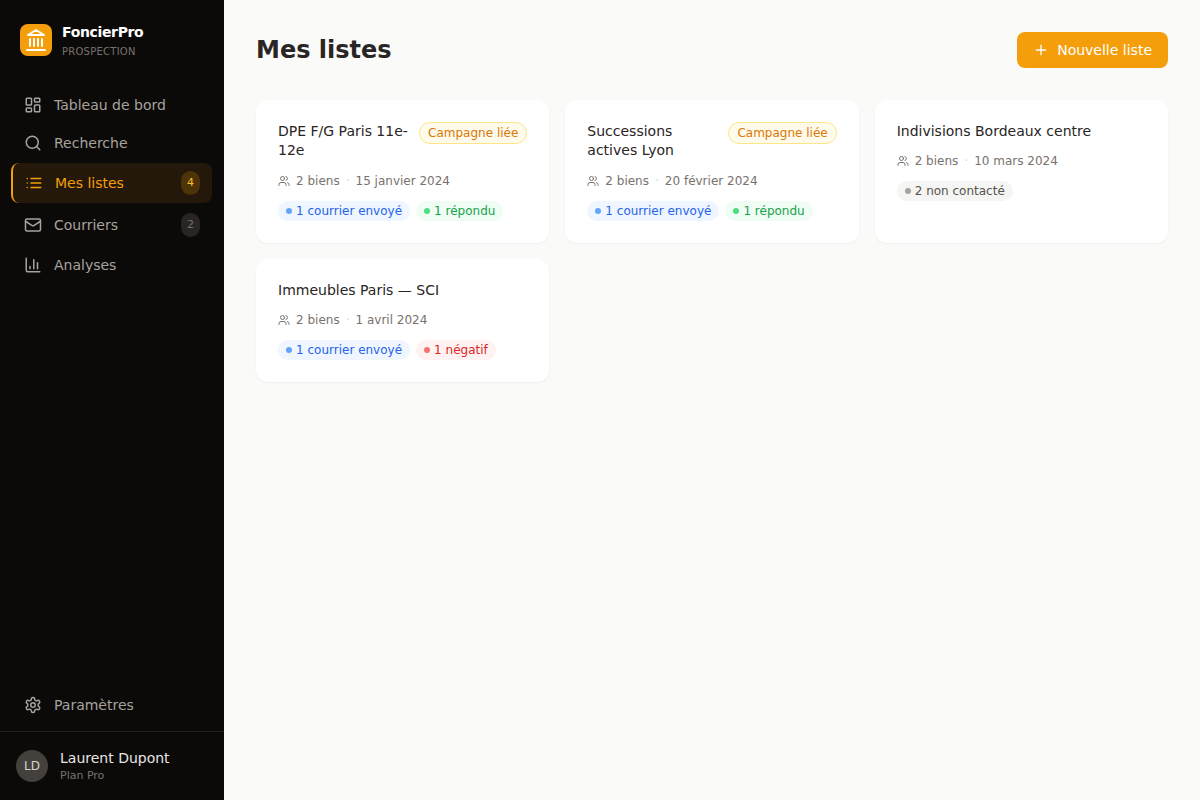Click '1 courrier envoyé' tag on Immeubles Paris card
Screen dimensions: 1200x800
pyautogui.click(x=344, y=350)
